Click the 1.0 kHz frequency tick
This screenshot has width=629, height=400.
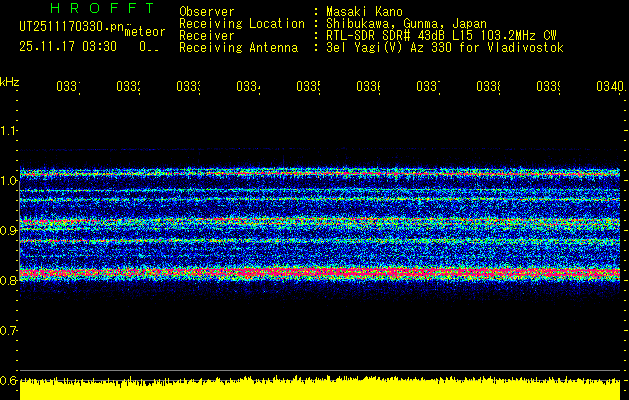point(9,181)
